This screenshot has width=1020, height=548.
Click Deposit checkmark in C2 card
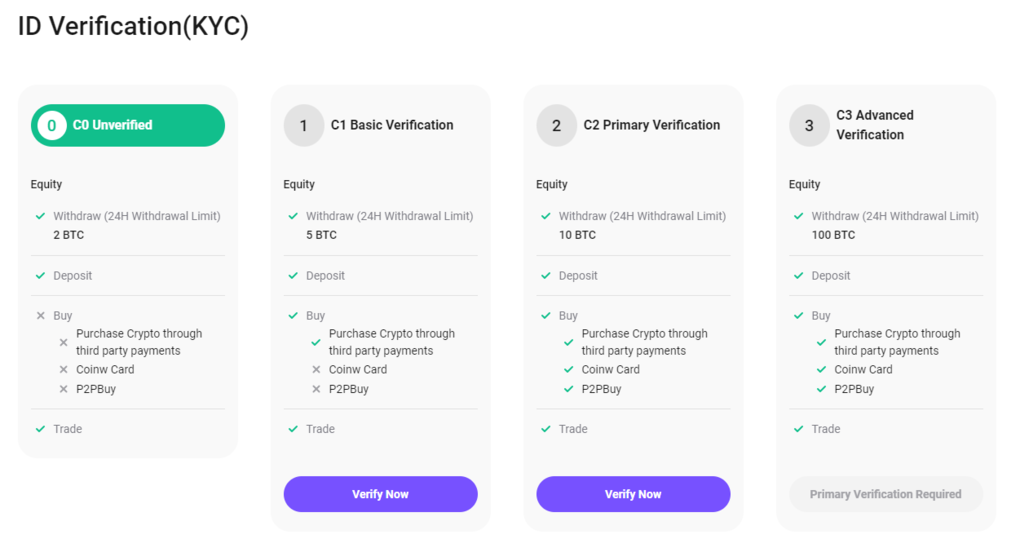click(x=546, y=276)
